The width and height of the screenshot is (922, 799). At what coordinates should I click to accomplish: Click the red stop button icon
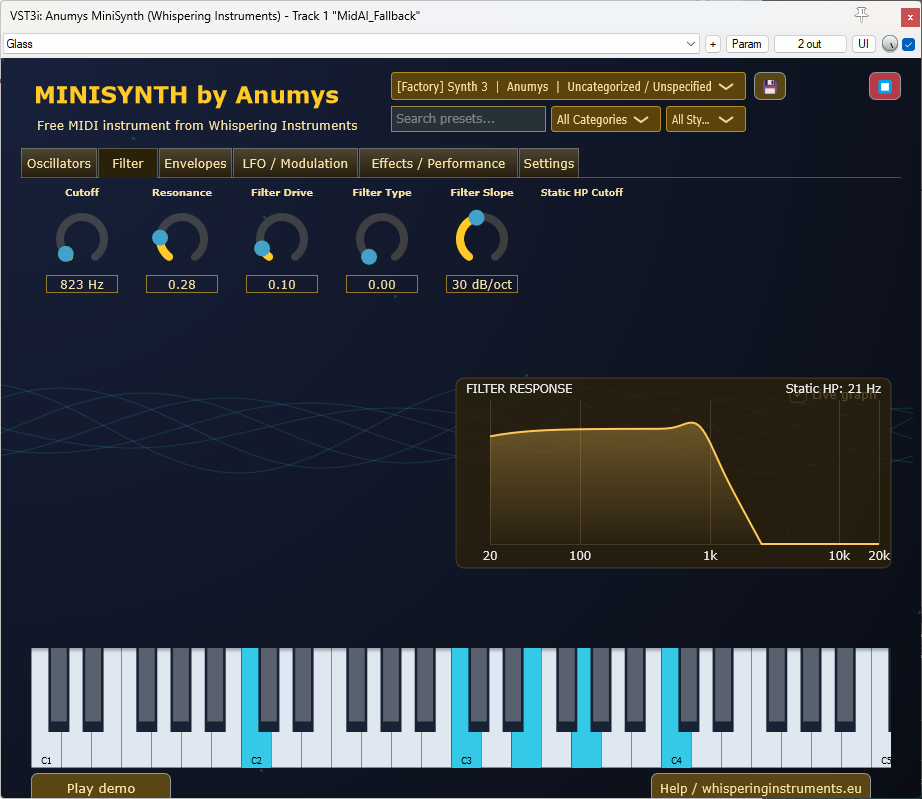coord(884,87)
